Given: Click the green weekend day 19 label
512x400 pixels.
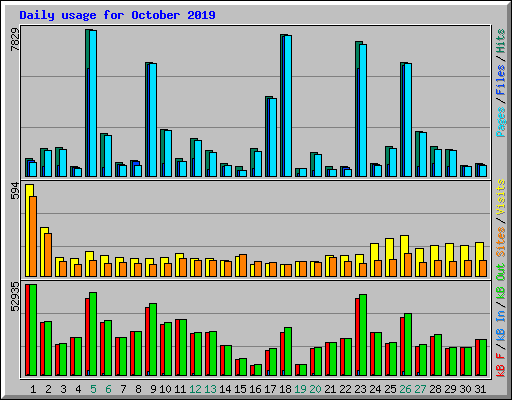Looking at the screenshot, I should [300, 389].
